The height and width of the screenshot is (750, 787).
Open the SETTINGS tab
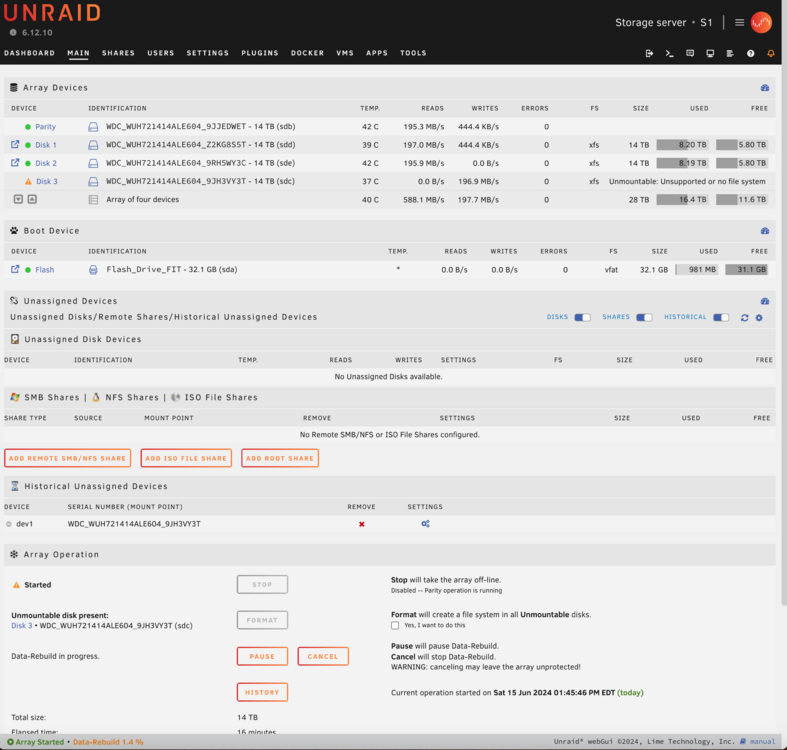point(208,53)
